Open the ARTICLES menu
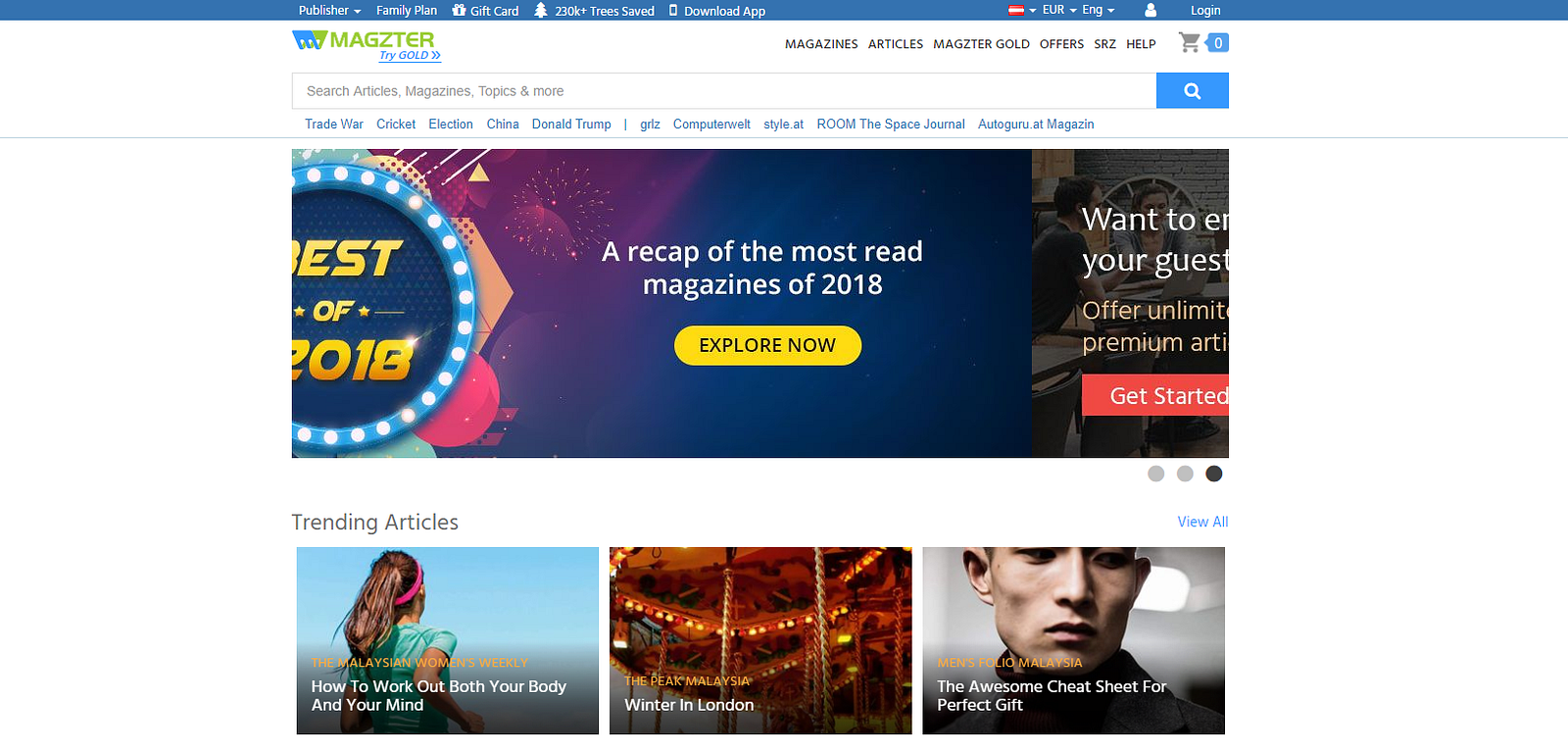The image size is (1568, 752). (x=896, y=44)
